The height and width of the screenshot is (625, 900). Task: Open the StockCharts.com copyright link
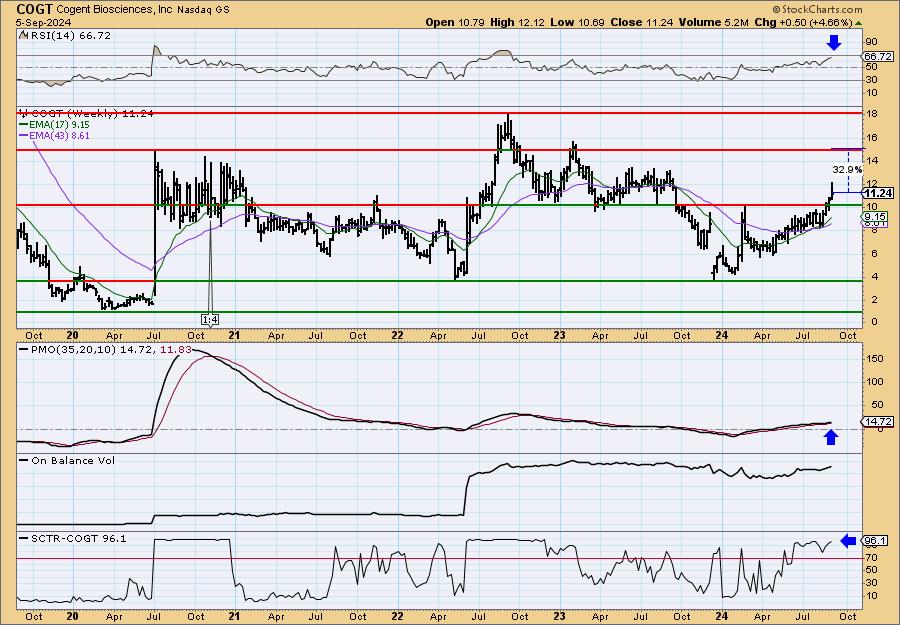pos(817,9)
